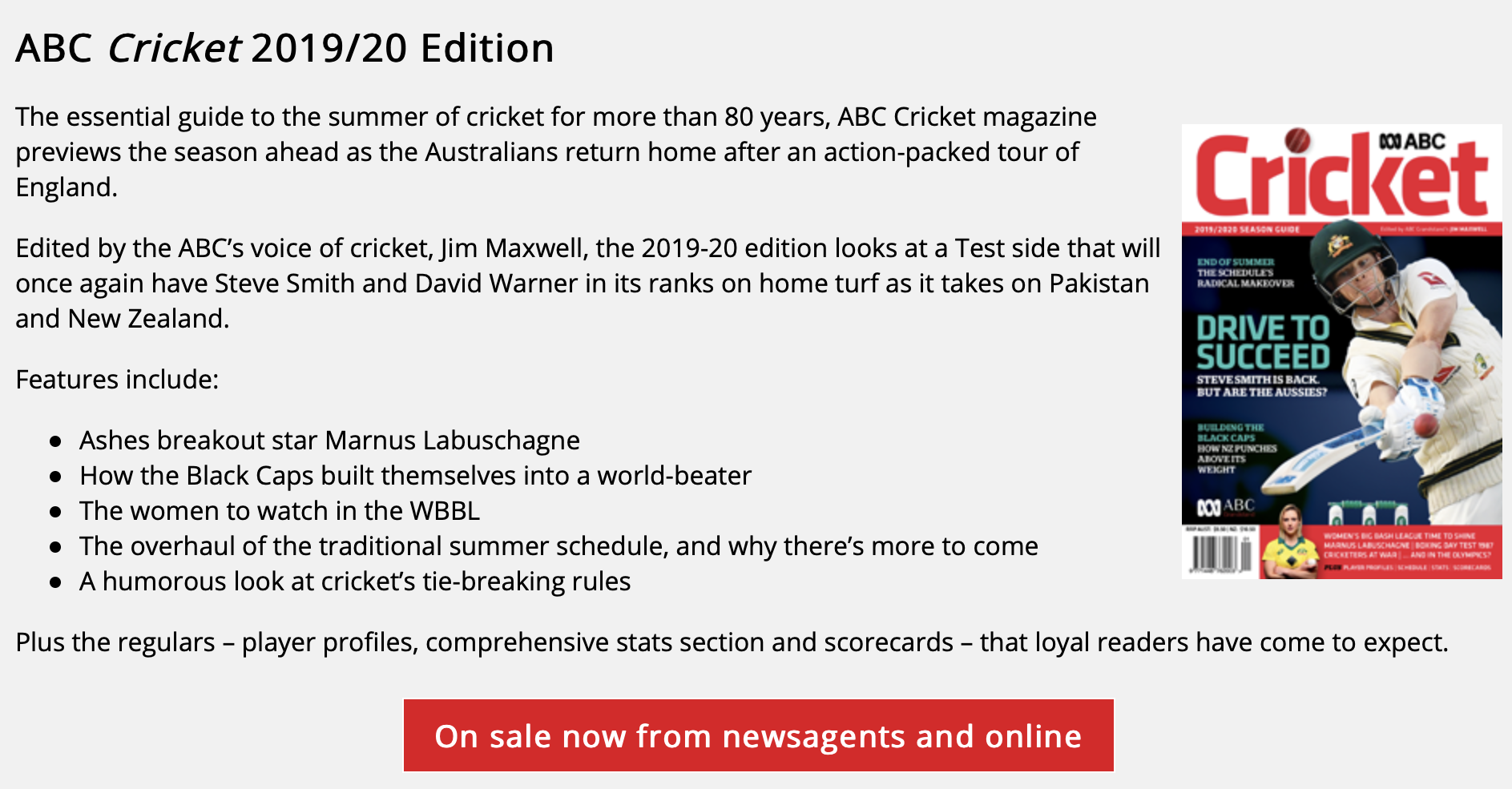Select the 'Ashes breakout star Marnus Labuschagne' bullet
The width and height of the screenshot is (1512, 789).
[x=329, y=441]
